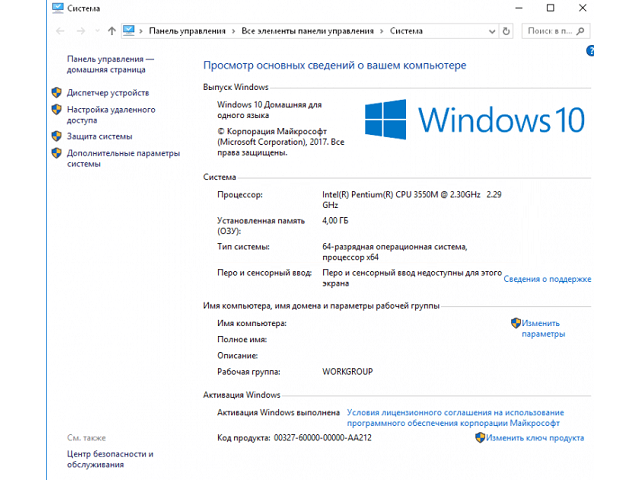Open Защита системы link
Viewport: 640px width, 480px height.
[x=100, y=136]
